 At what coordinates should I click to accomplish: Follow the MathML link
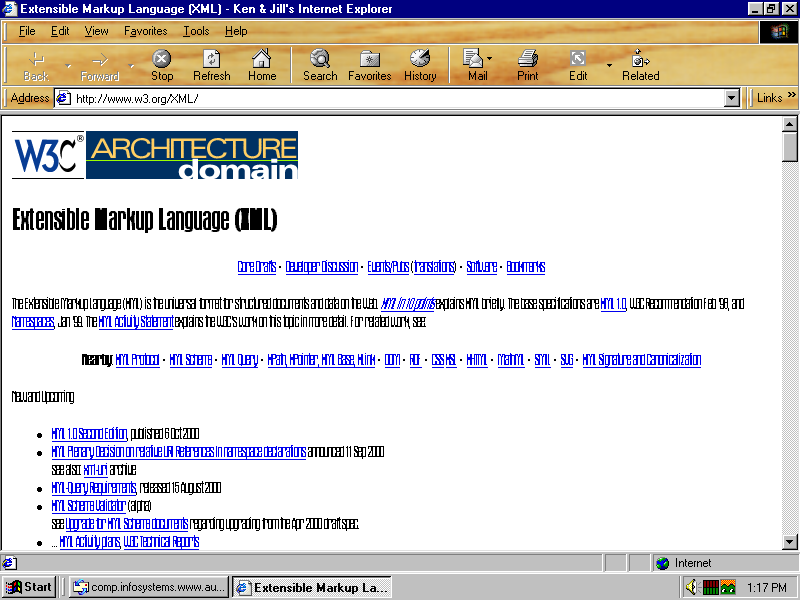point(511,360)
